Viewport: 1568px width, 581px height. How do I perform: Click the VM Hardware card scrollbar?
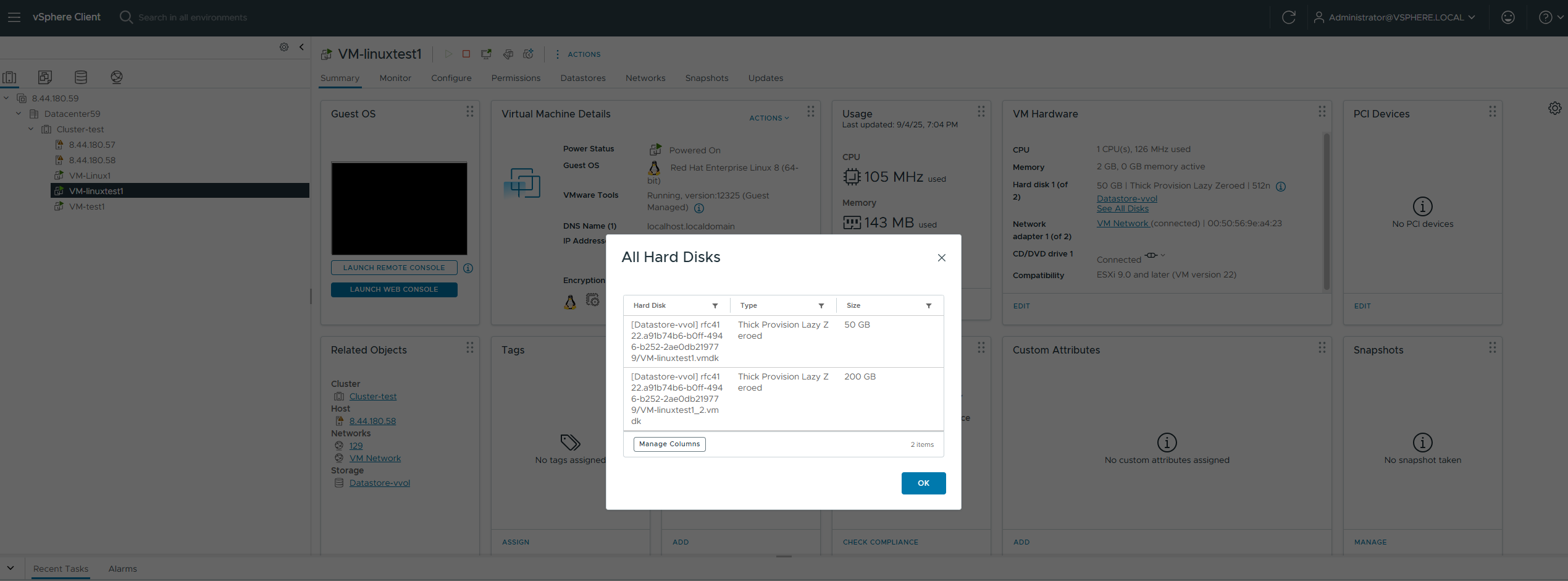click(1327, 211)
